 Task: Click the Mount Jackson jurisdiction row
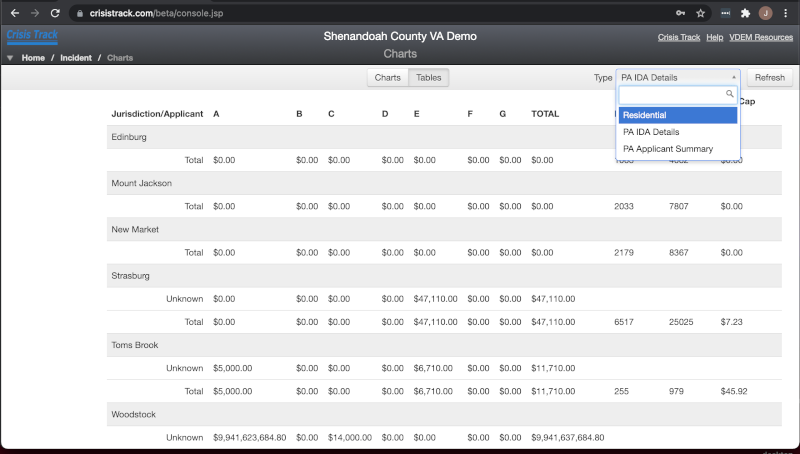pyautogui.click(x=444, y=183)
